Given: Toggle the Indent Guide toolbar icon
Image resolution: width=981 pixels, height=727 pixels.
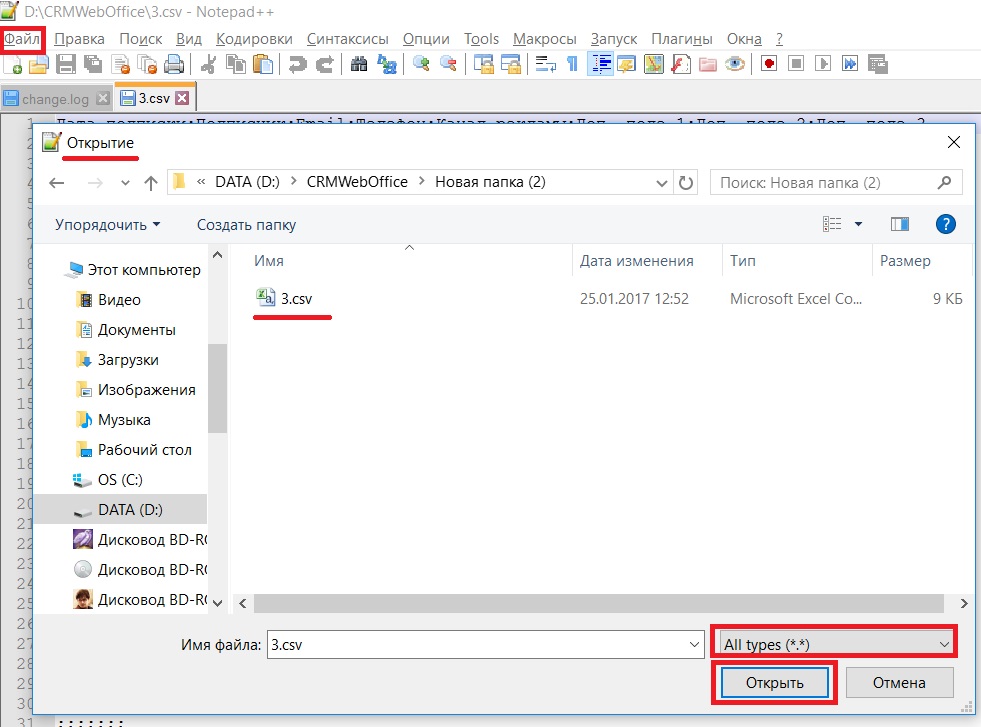Looking at the screenshot, I should click(600, 64).
